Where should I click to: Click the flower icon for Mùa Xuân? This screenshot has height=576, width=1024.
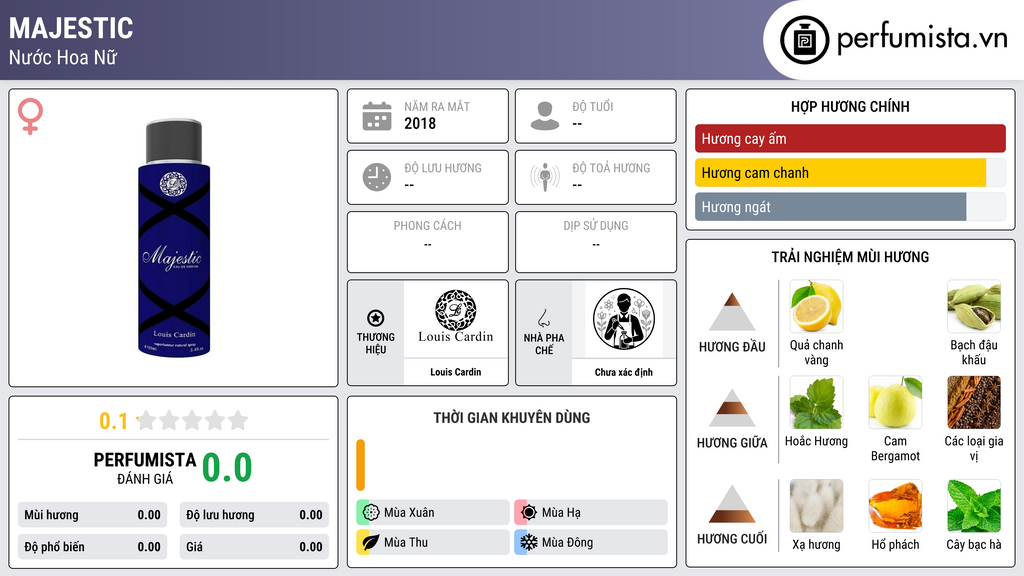click(371, 512)
